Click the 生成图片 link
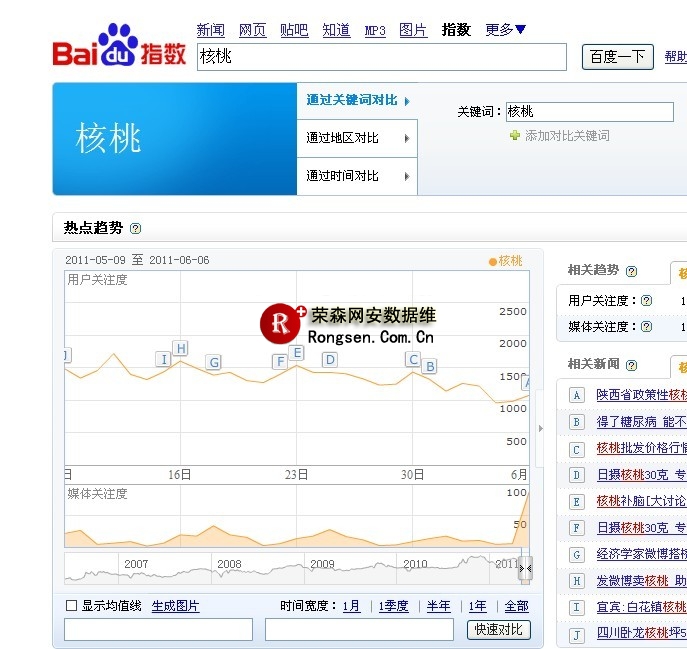The width and height of the screenshot is (687, 649). click(x=175, y=606)
